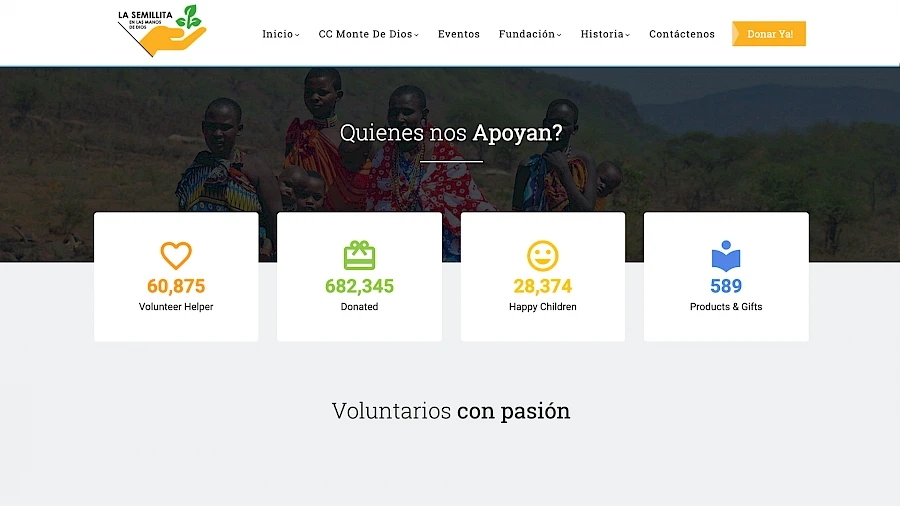Click the yellow smiley face icon

pyautogui.click(x=542, y=255)
